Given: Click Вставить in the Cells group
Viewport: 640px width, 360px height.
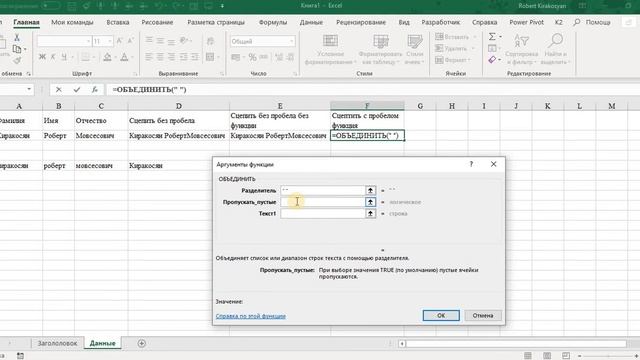Looking at the screenshot, I should point(456,37).
